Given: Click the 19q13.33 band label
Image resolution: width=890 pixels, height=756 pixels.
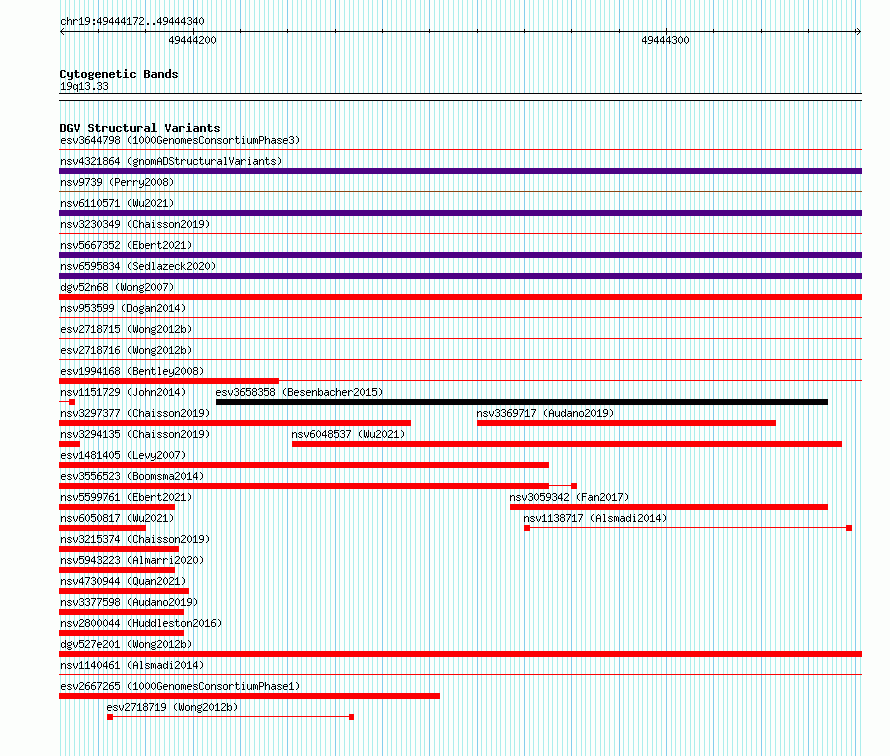Looking at the screenshot, I should pyautogui.click(x=84, y=86).
